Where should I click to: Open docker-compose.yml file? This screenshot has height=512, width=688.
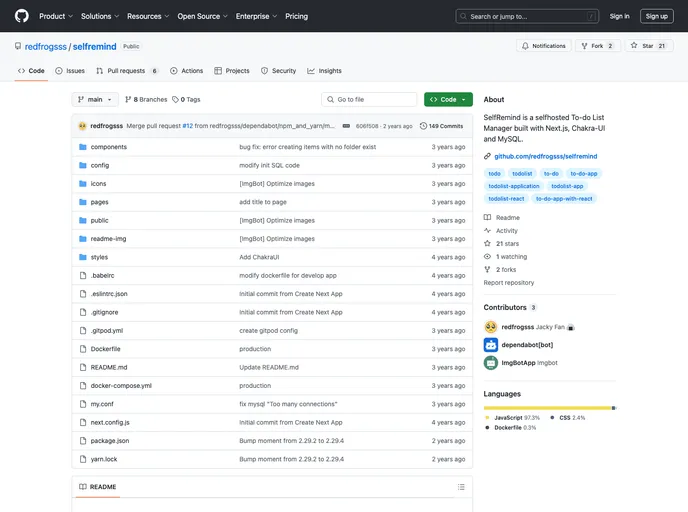[121, 386]
